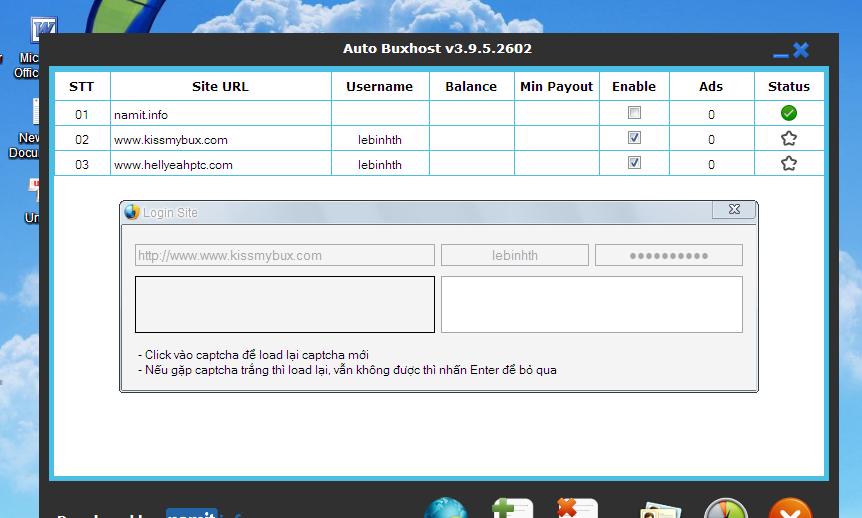Uncheck the Enable box for www.hellyeahptc.com
The width and height of the screenshot is (862, 518).
tap(634, 162)
